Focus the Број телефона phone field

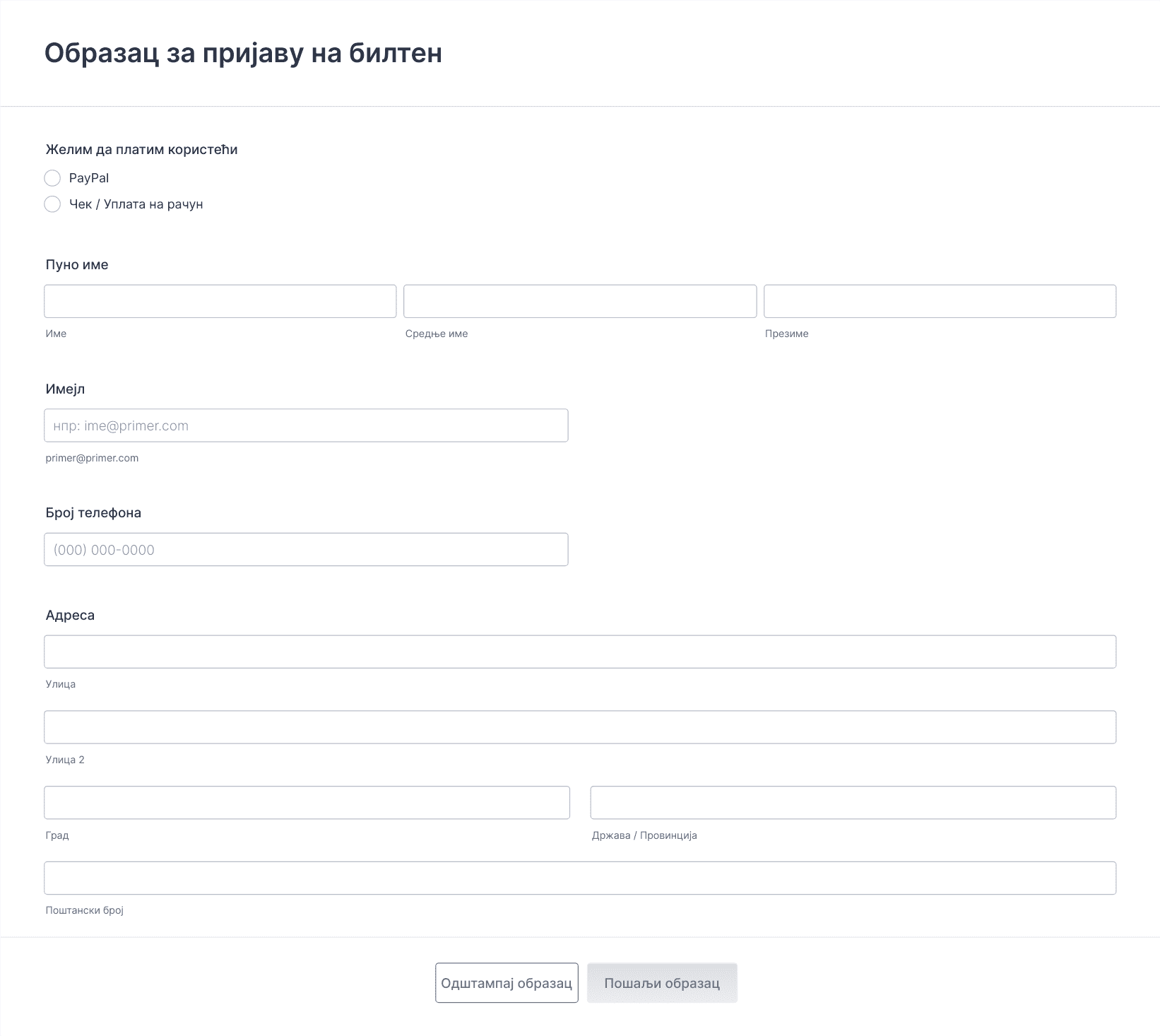(x=306, y=549)
